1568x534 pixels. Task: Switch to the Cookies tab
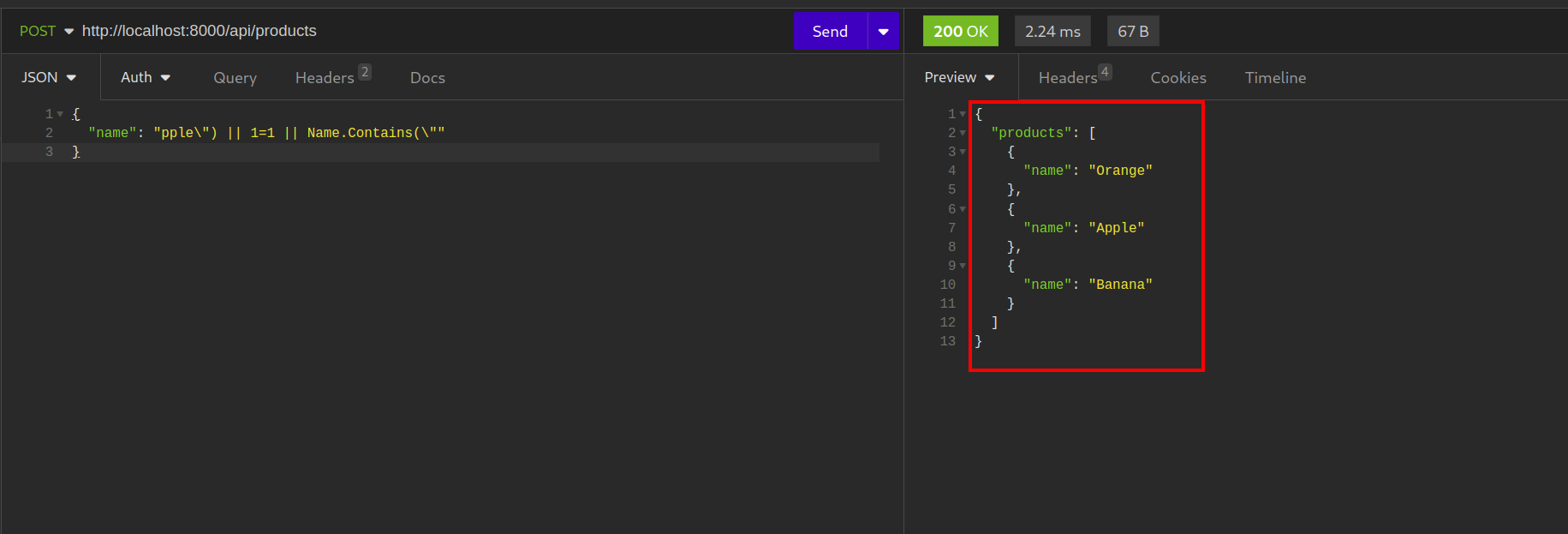point(1177,78)
